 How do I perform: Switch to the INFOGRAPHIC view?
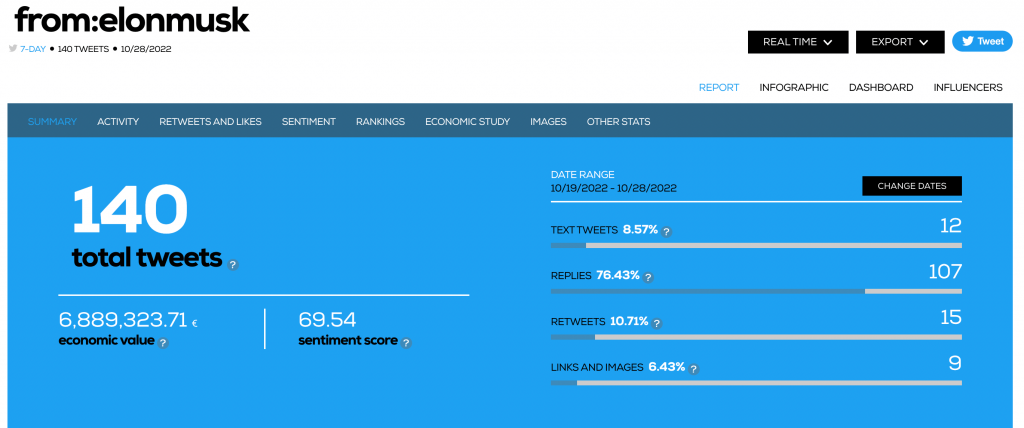click(794, 88)
